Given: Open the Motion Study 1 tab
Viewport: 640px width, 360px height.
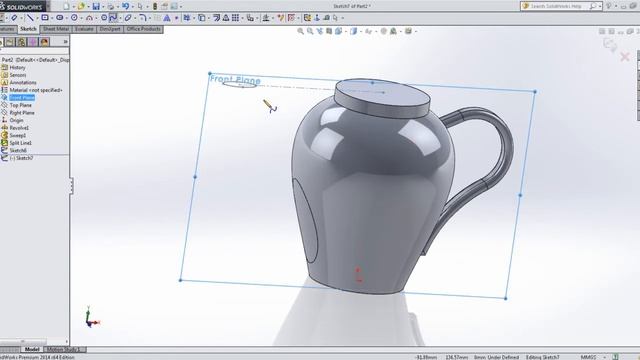Looking at the screenshot, I should point(64,349).
